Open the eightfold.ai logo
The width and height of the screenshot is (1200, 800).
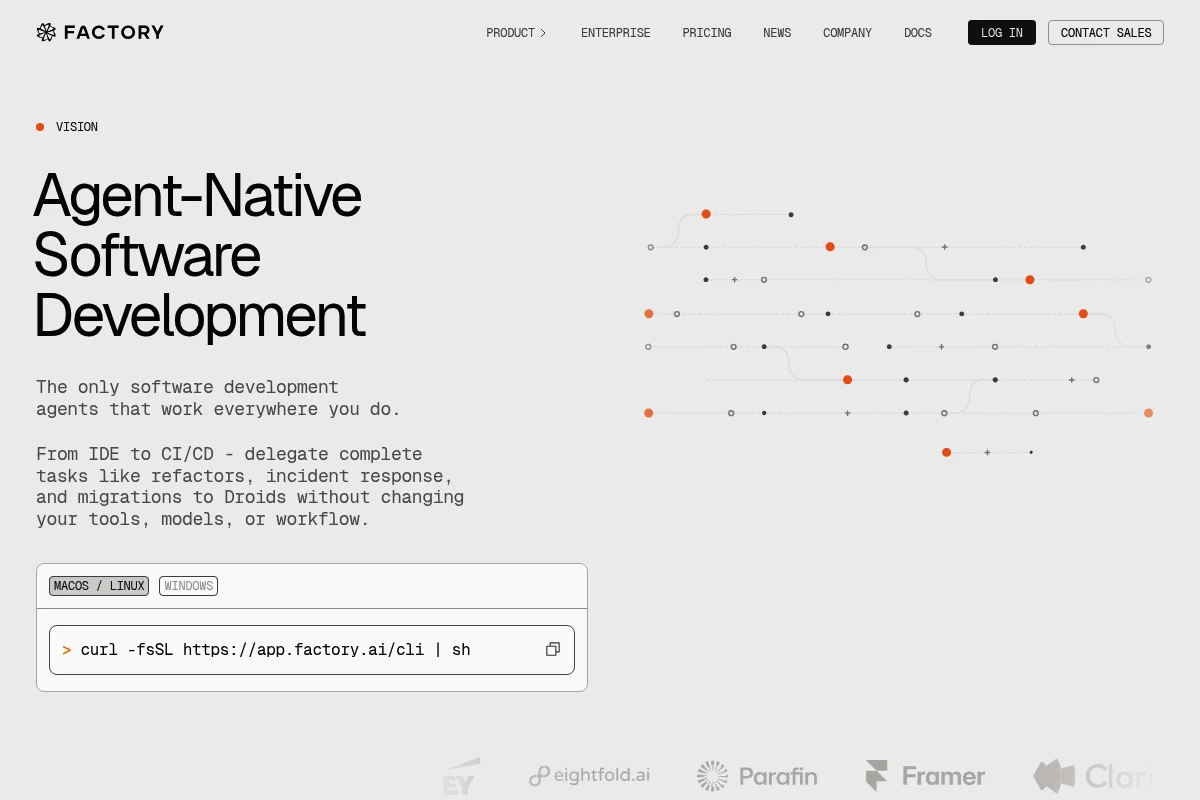590,775
